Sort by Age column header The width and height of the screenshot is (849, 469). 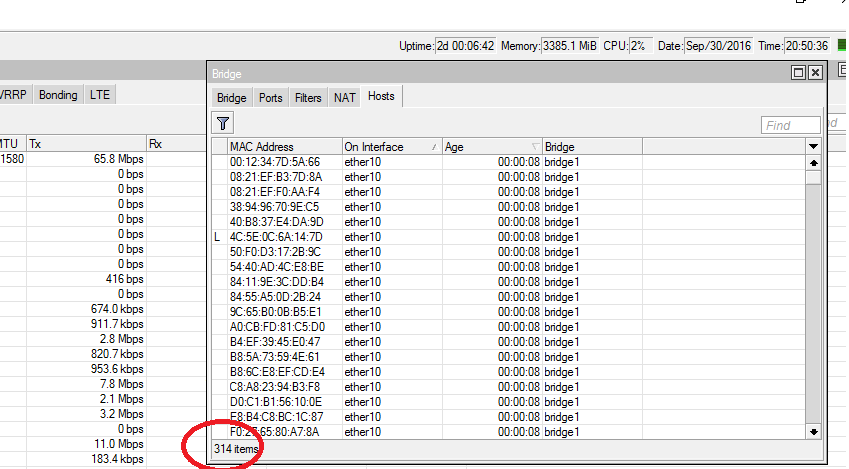coord(492,147)
